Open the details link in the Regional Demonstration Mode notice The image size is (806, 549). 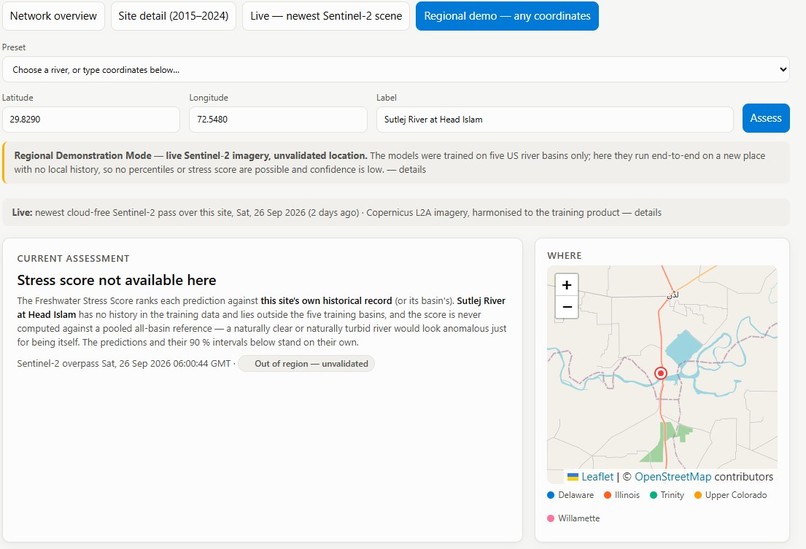412,170
